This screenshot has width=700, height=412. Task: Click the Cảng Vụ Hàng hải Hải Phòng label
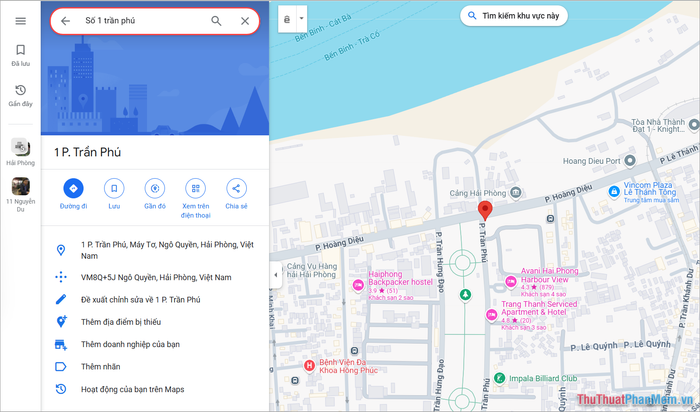(312, 271)
